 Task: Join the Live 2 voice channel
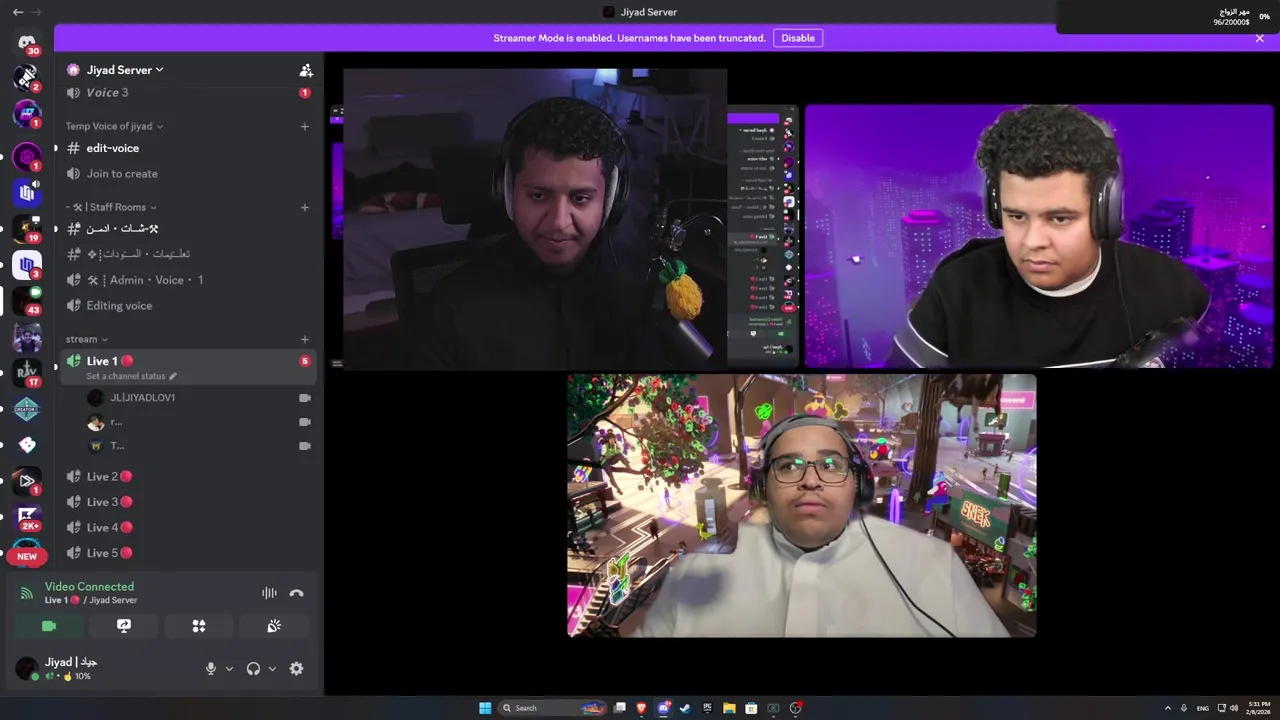(x=188, y=476)
